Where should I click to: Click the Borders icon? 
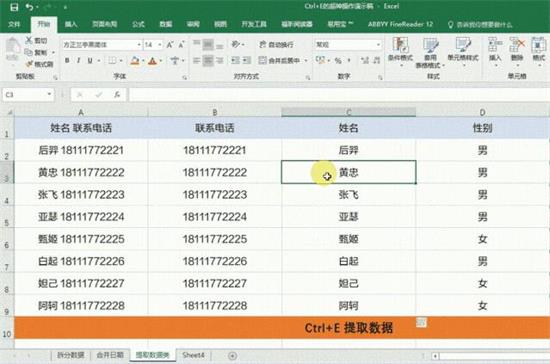(x=112, y=61)
